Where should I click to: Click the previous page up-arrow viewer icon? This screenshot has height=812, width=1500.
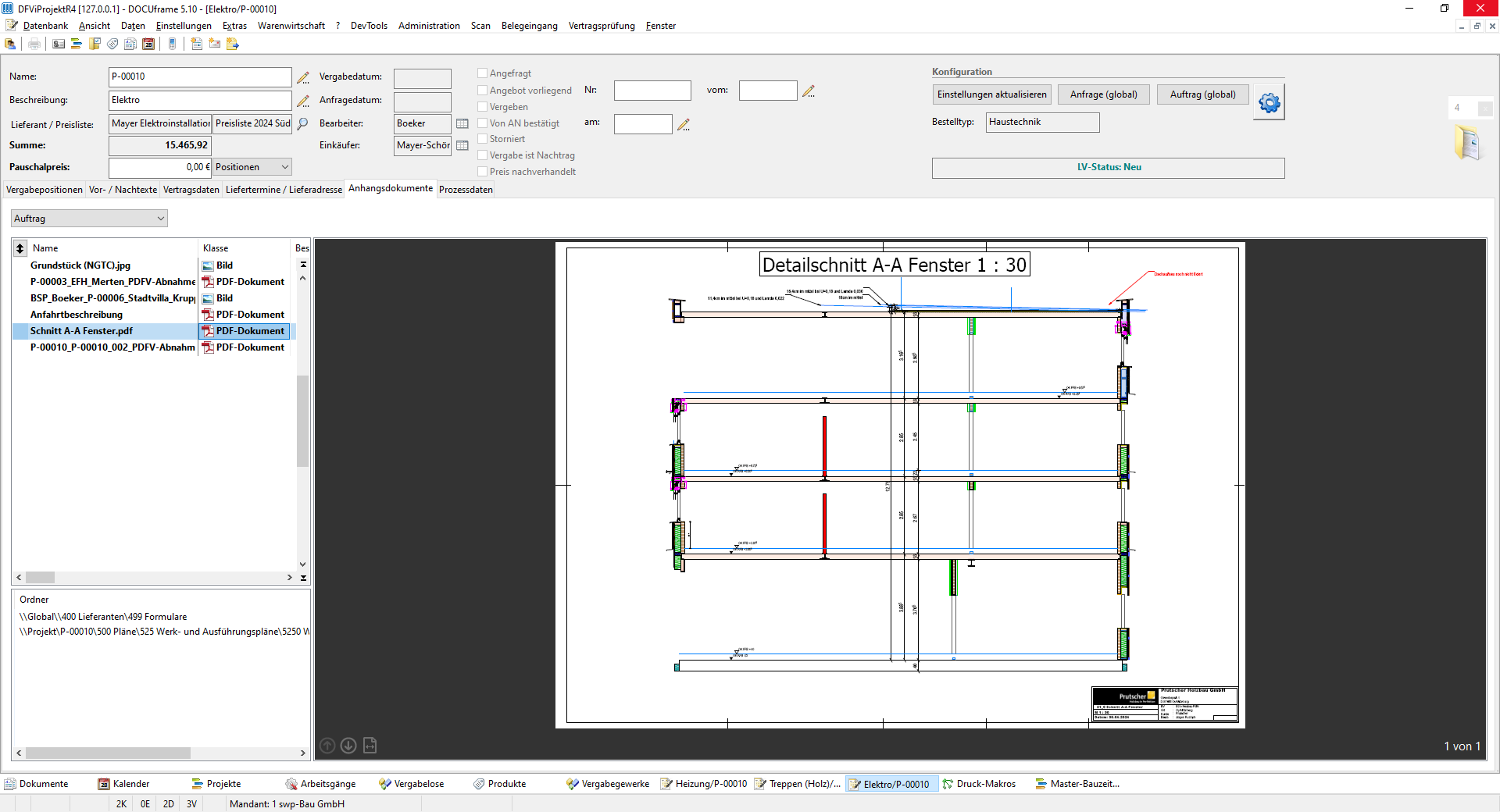[327, 746]
